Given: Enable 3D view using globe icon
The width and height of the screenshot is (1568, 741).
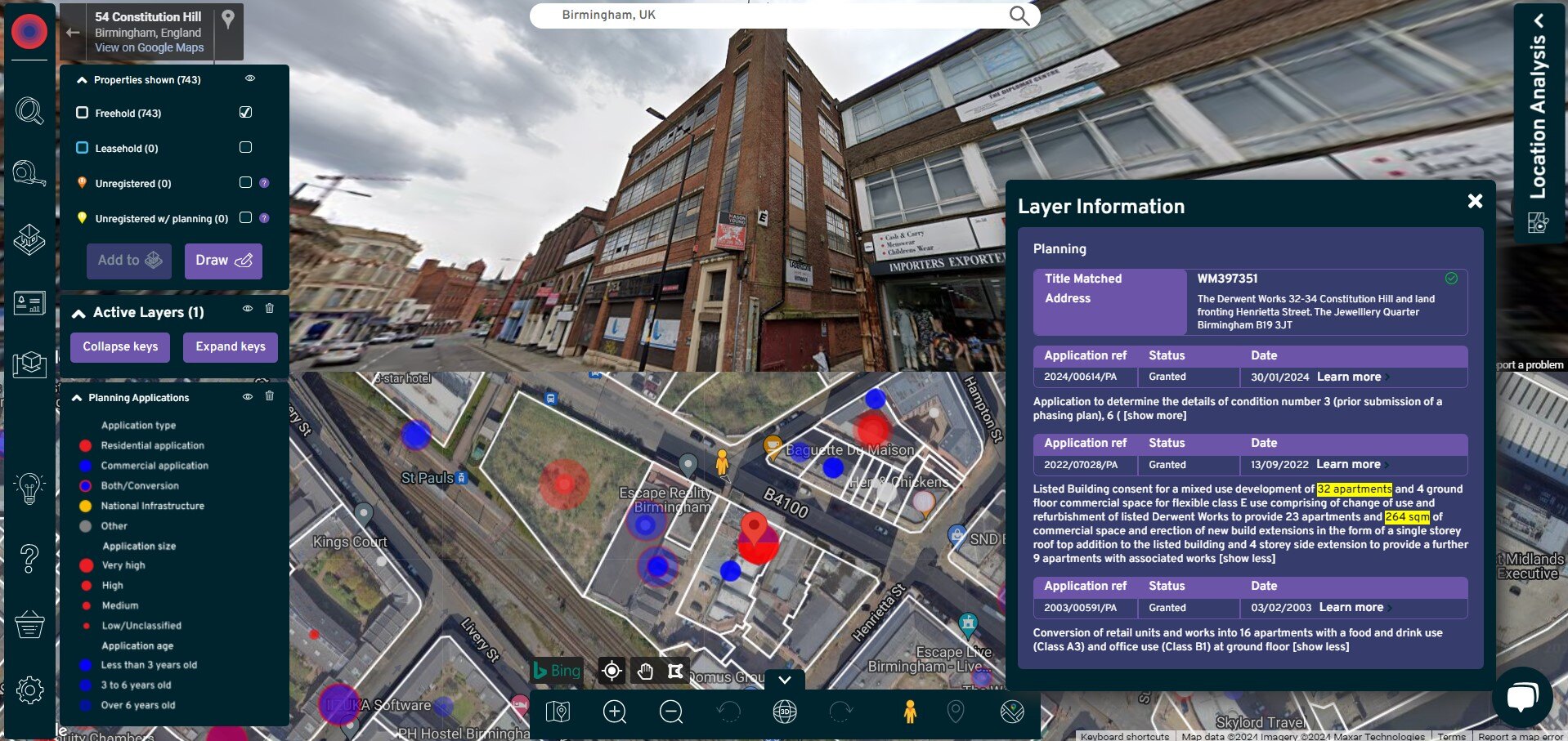Looking at the screenshot, I should tap(785, 712).
